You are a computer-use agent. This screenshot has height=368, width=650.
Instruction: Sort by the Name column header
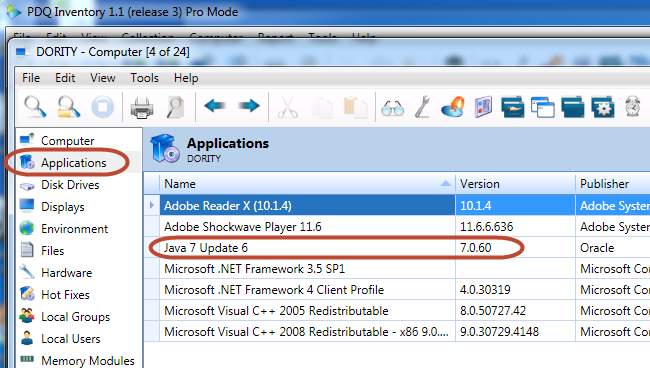point(307,184)
